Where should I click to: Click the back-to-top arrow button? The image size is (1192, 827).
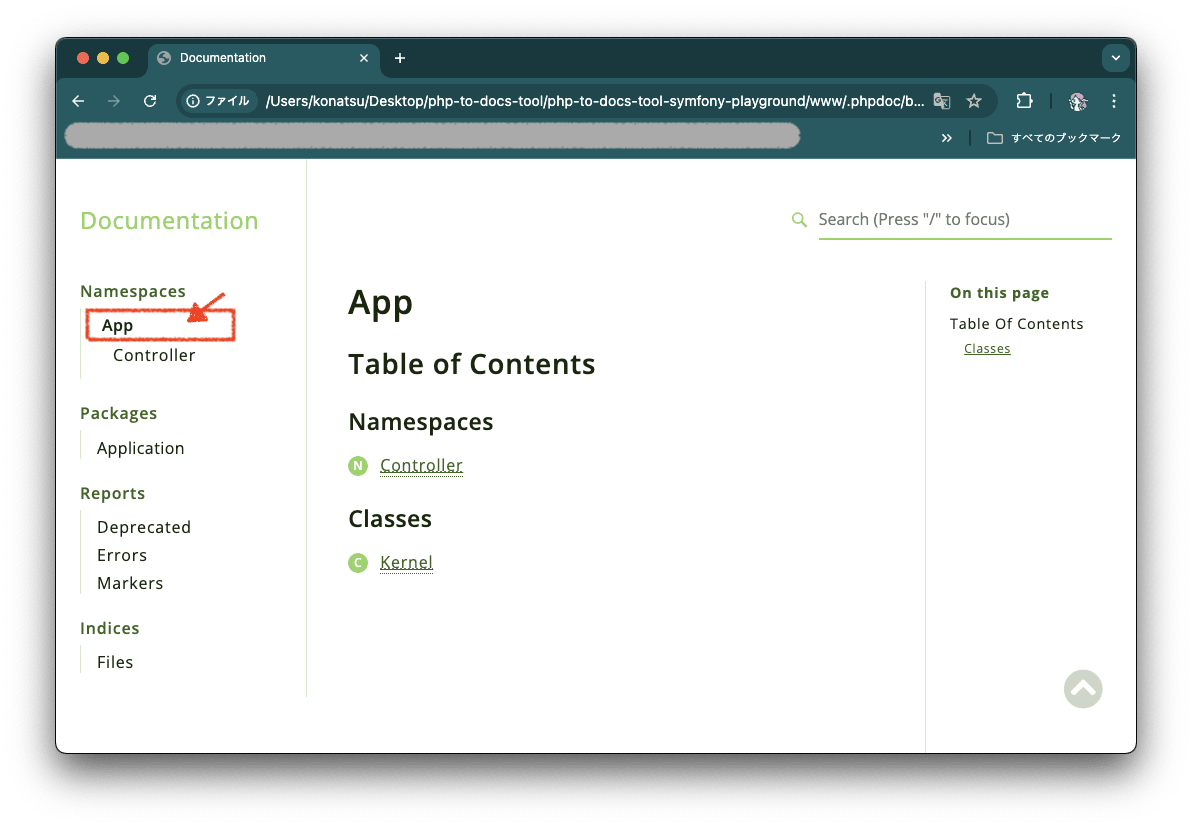[x=1083, y=689]
